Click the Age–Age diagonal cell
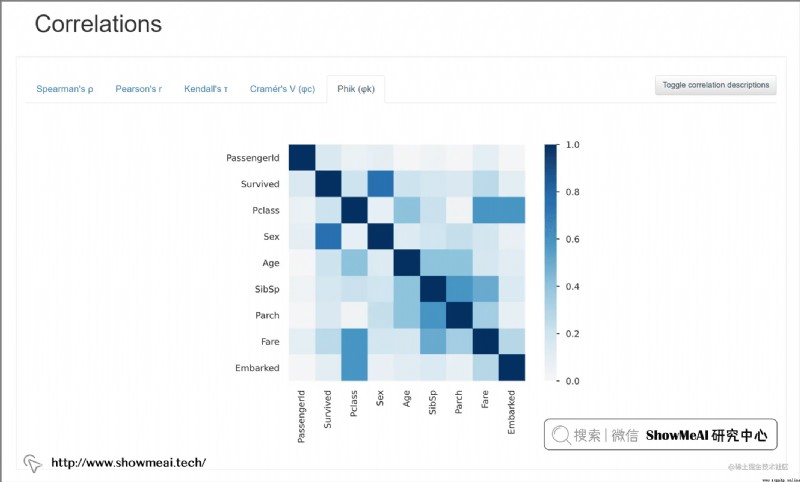The height and width of the screenshot is (482, 800). [407, 263]
